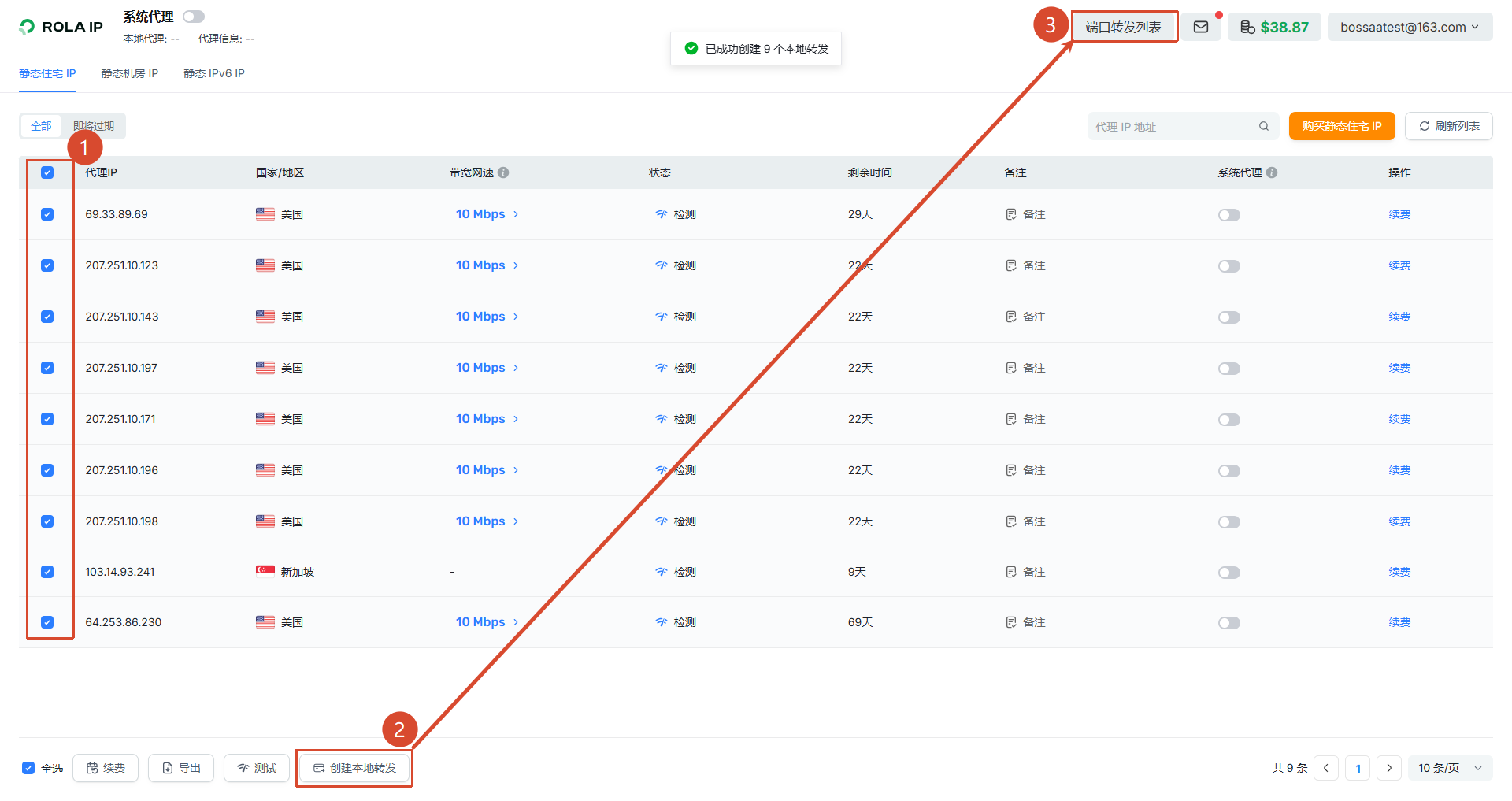Run detection for 207.251.10.197

pos(676,368)
